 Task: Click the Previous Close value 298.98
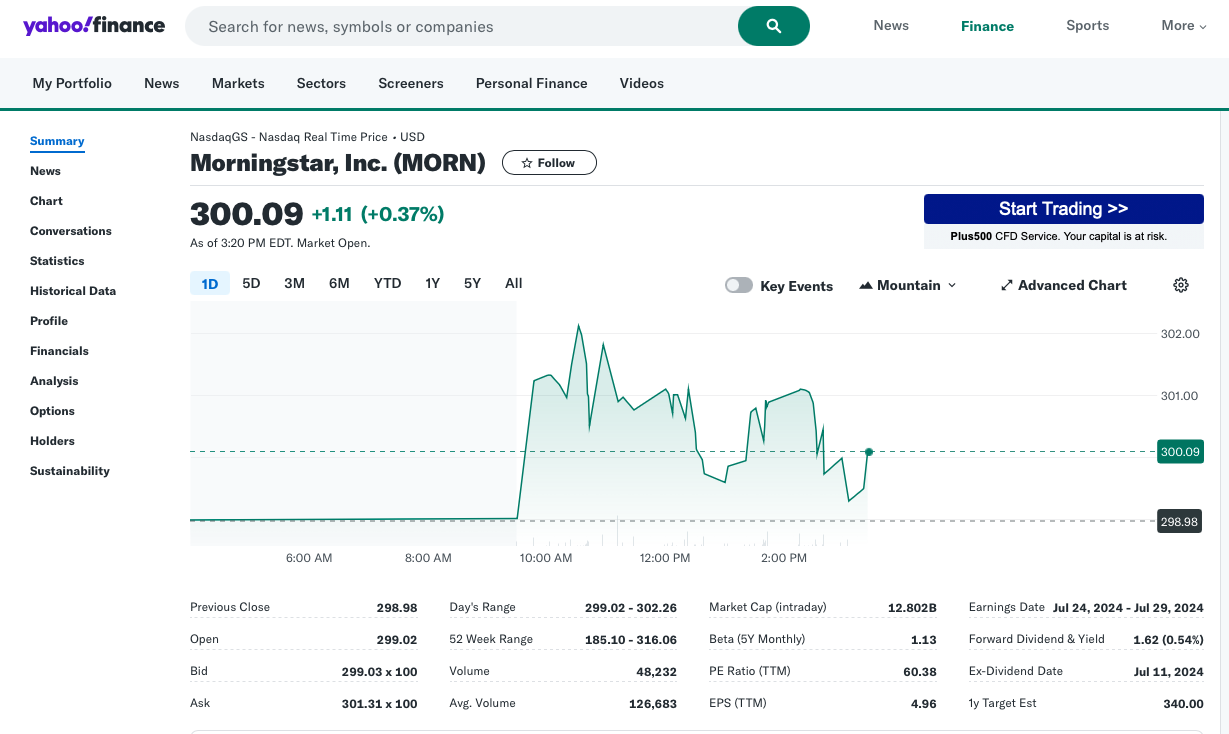click(397, 607)
